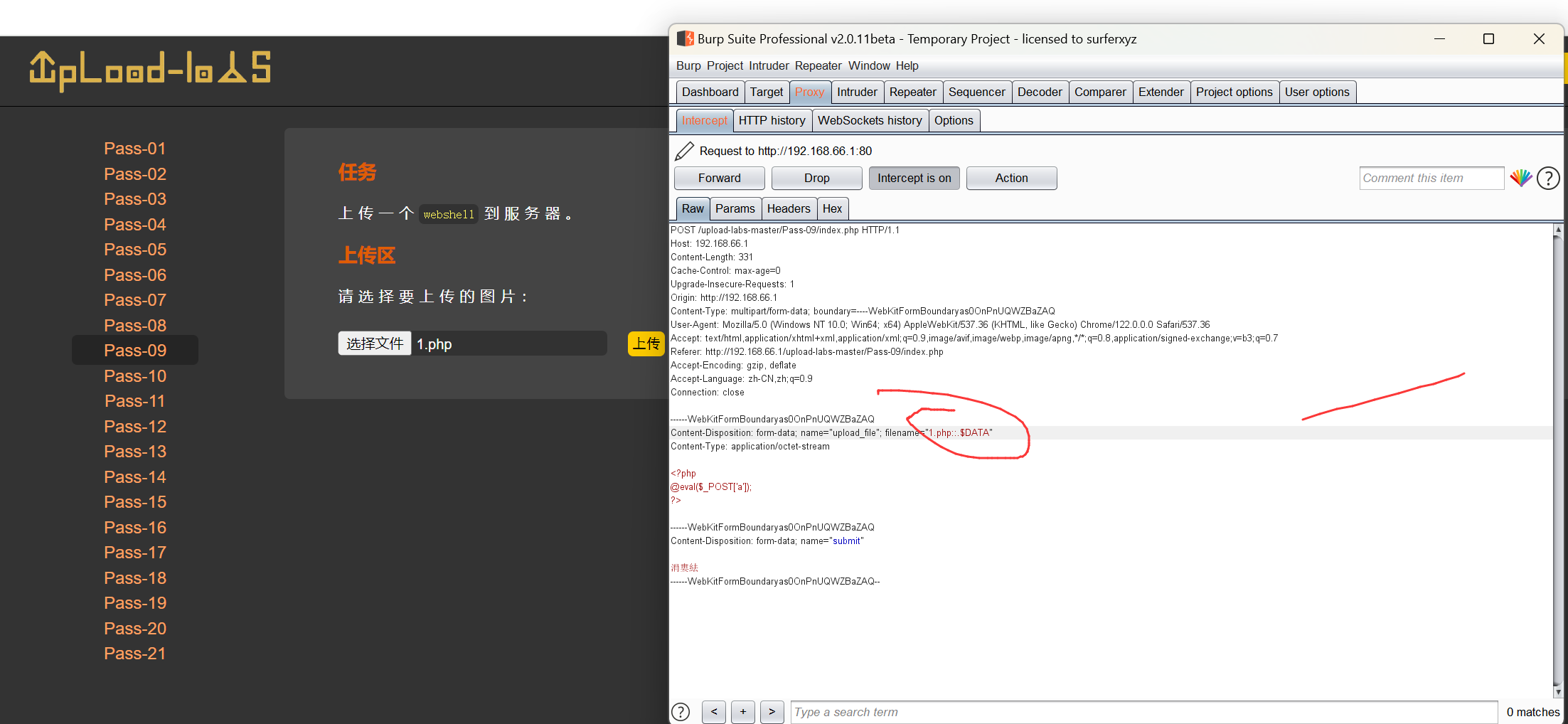This screenshot has width=1568, height=724.
Task: Drop the intercepted request
Action: coord(816,178)
